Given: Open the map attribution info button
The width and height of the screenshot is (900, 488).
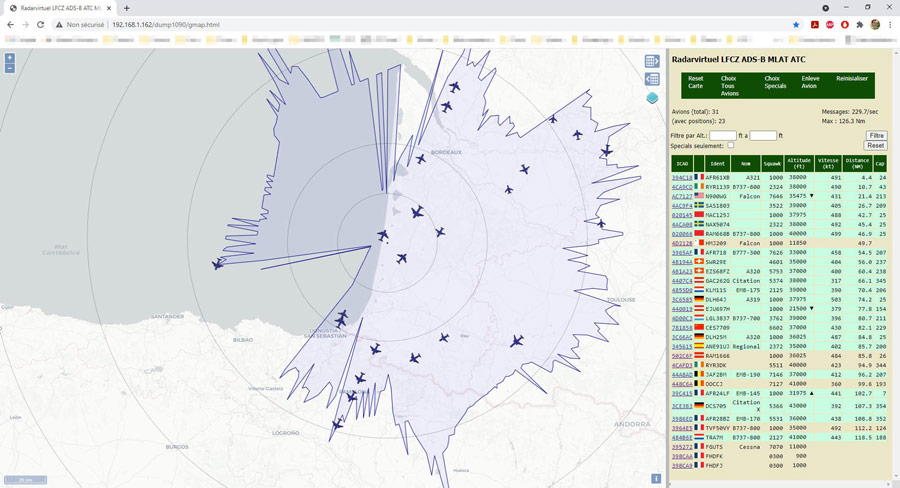Looking at the screenshot, I should click(656, 478).
